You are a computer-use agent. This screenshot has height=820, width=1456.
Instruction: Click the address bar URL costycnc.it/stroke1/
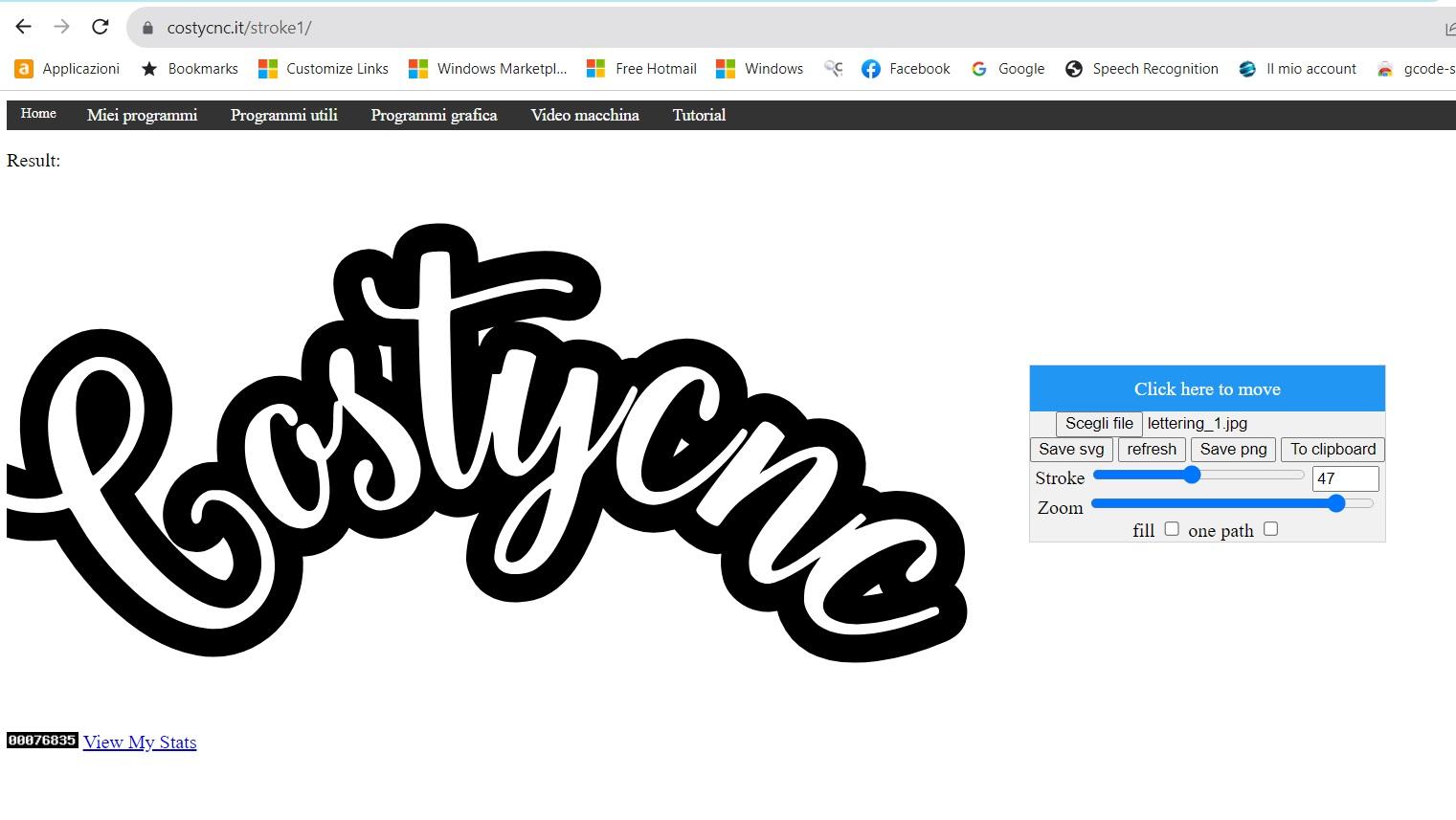tap(239, 28)
